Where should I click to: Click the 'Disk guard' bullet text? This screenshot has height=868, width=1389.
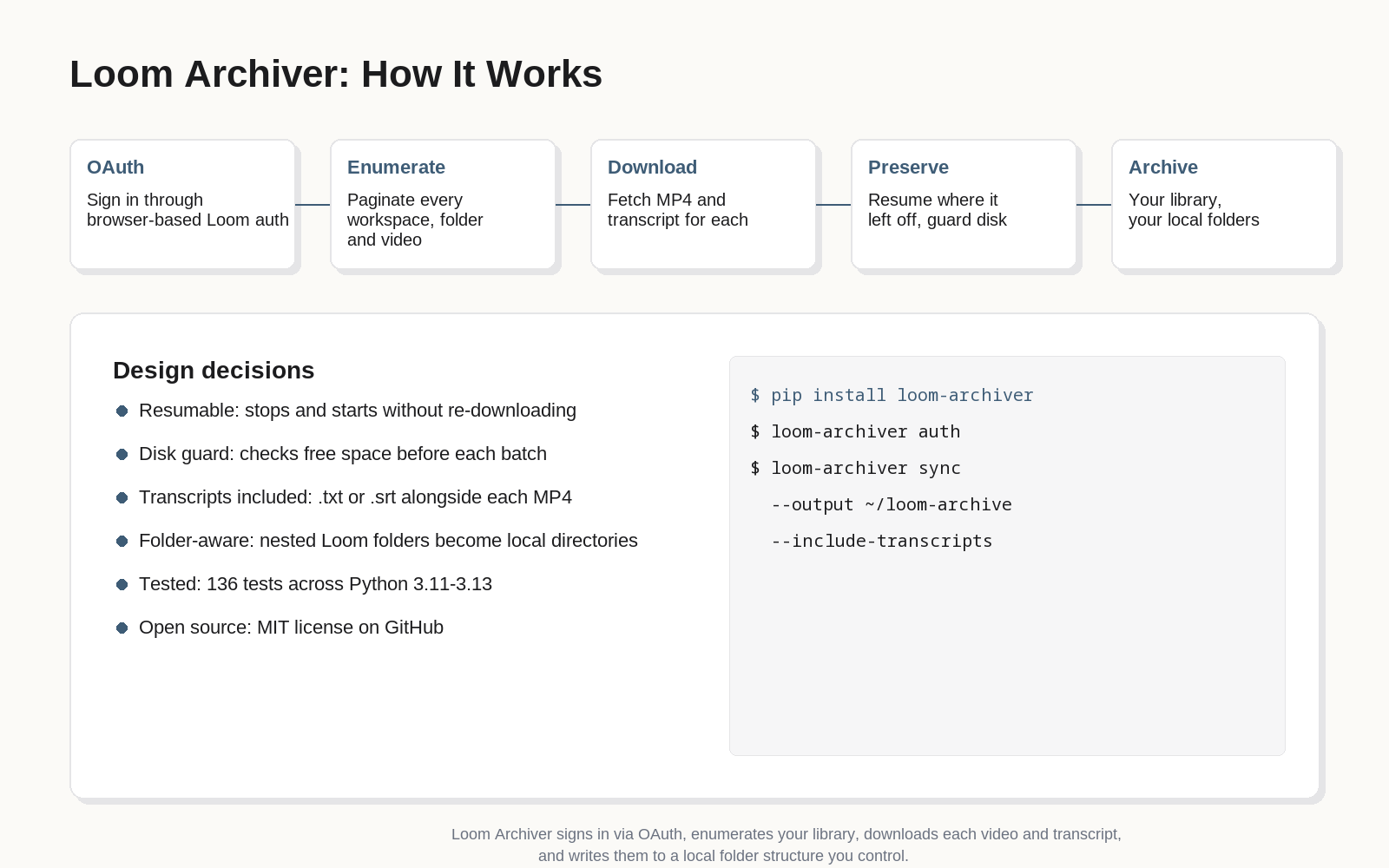click(x=343, y=454)
